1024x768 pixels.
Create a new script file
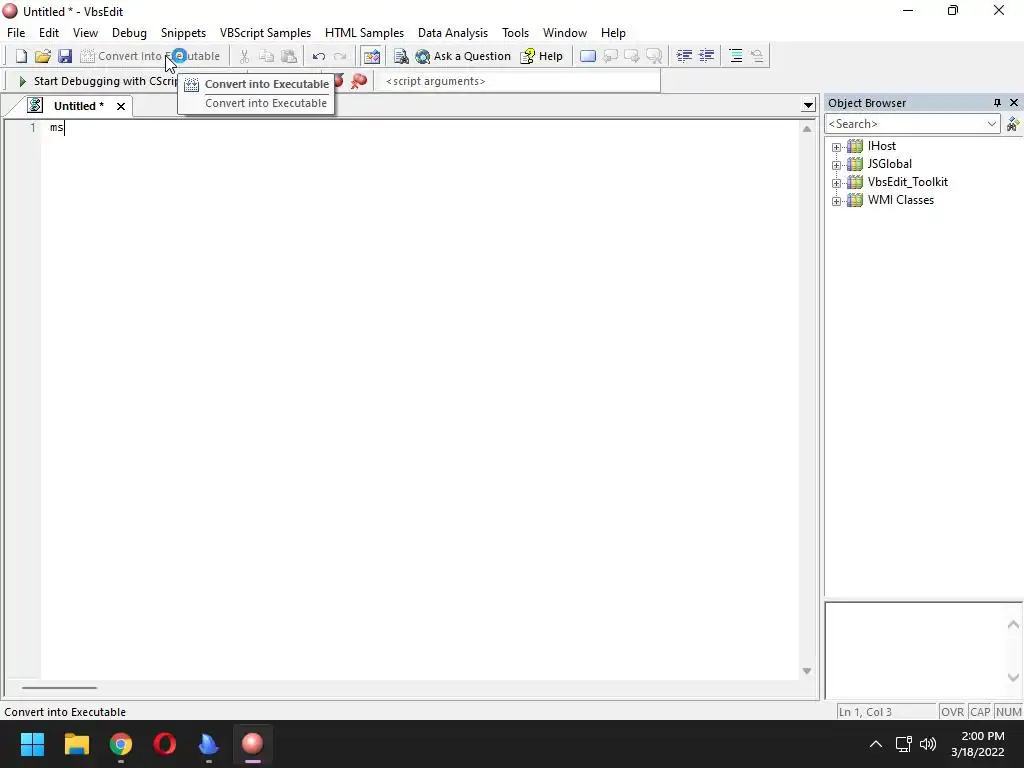click(x=21, y=56)
